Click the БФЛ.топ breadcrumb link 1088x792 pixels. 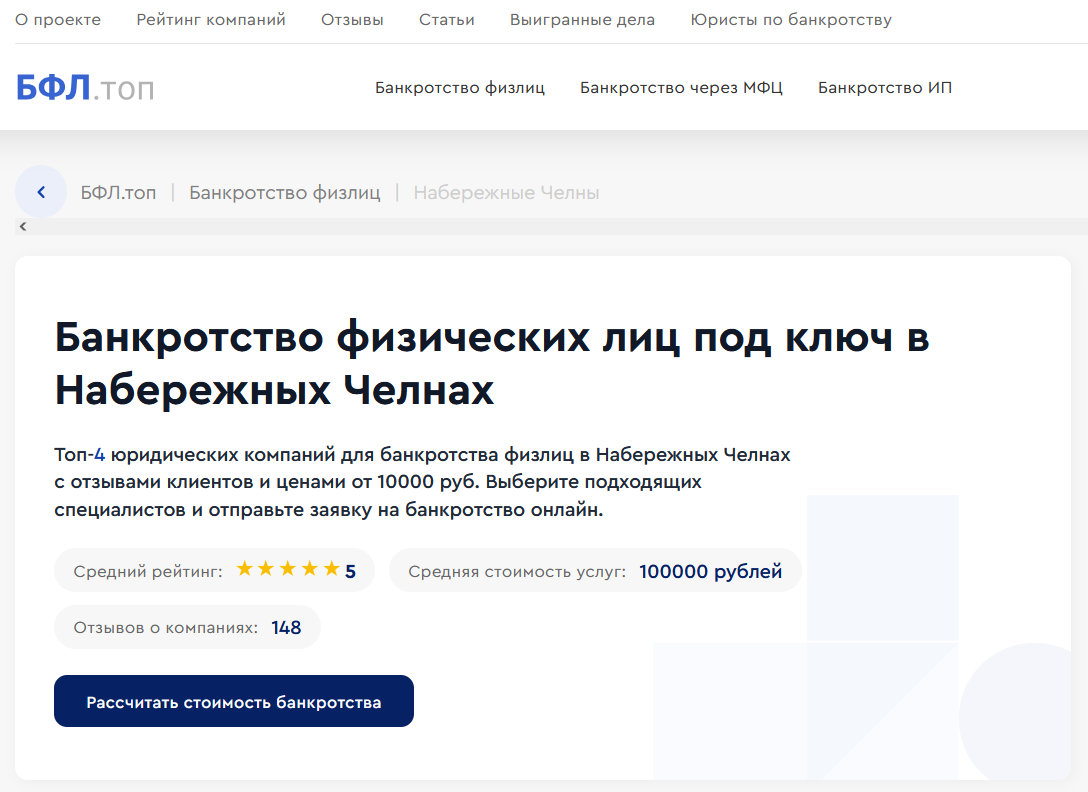(118, 192)
